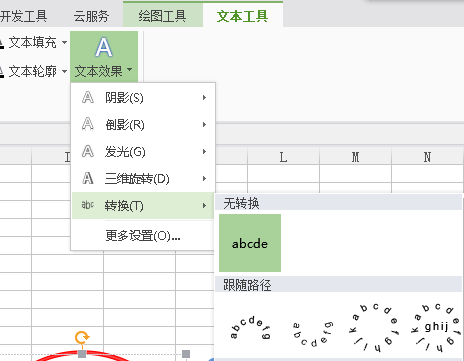The height and width of the screenshot is (361, 464).
Task: Collapse the 文本效果 dropdown arrow
Action: coord(130,70)
